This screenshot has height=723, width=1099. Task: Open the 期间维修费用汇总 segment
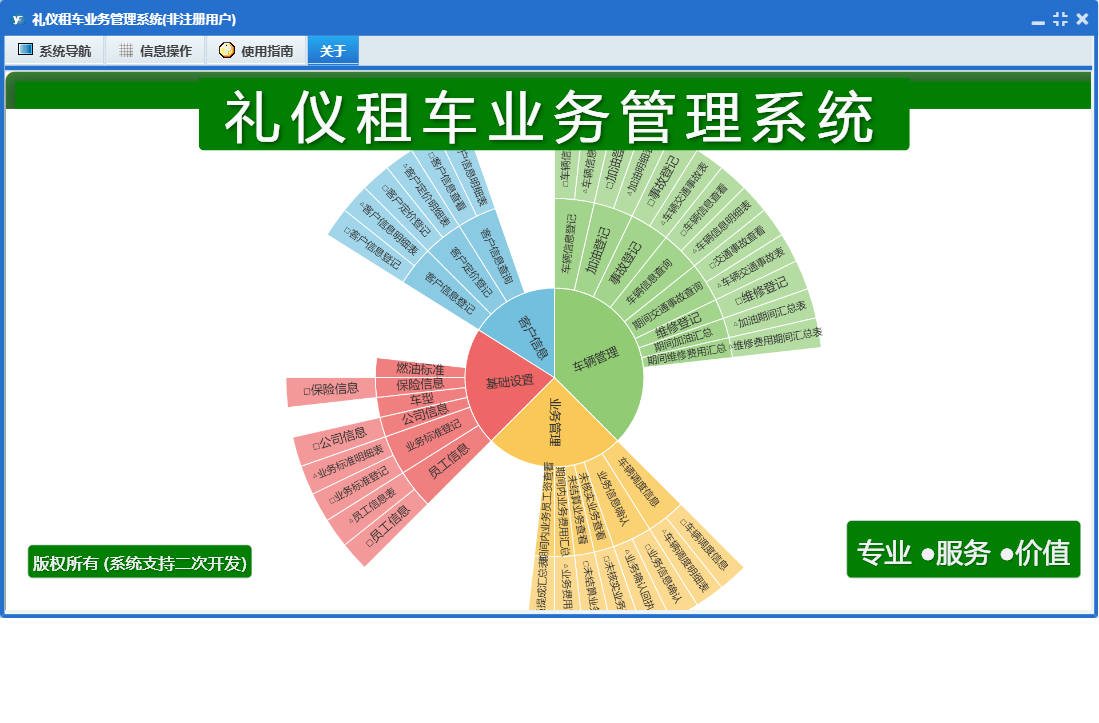pos(687,355)
